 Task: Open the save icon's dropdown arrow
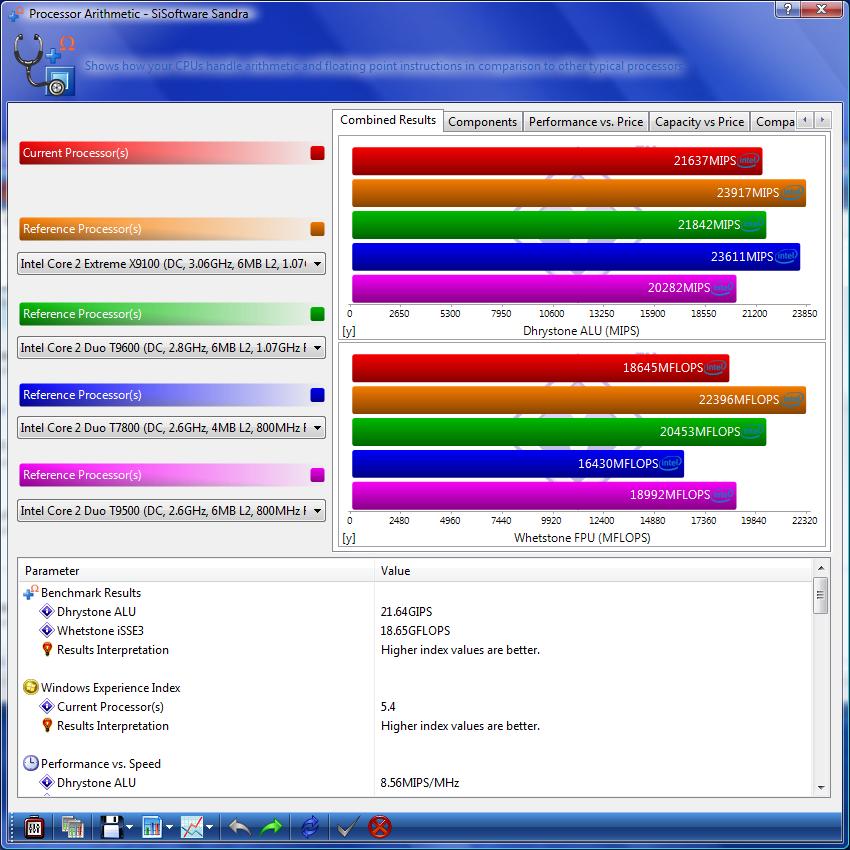click(x=130, y=827)
